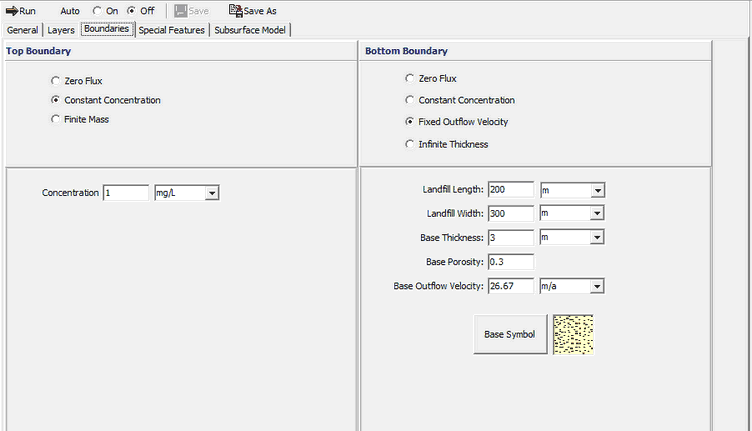Click the Save As icon

click(x=235, y=11)
